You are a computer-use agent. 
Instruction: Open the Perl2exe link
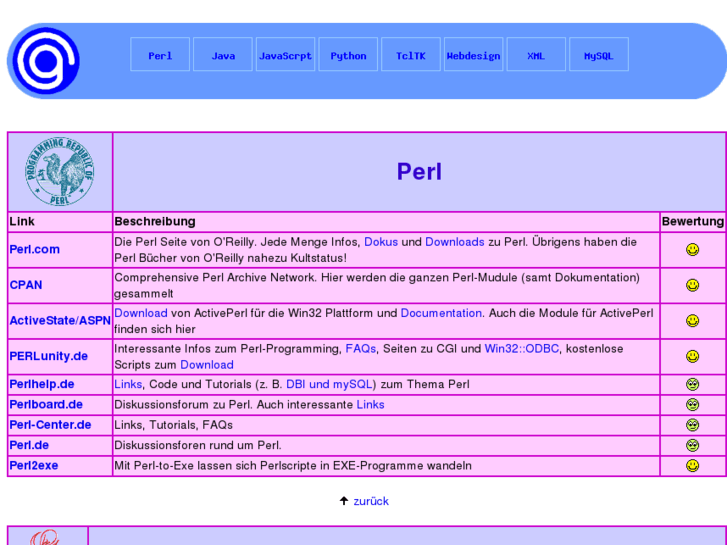click(x=34, y=466)
